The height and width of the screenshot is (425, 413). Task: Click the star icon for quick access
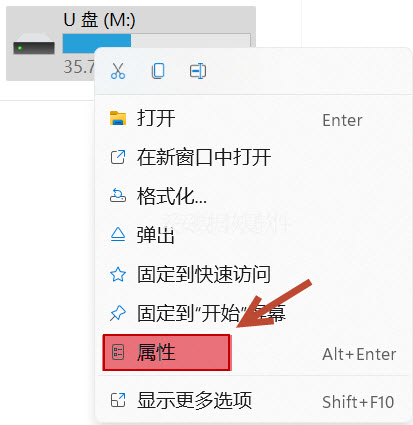[118, 274]
